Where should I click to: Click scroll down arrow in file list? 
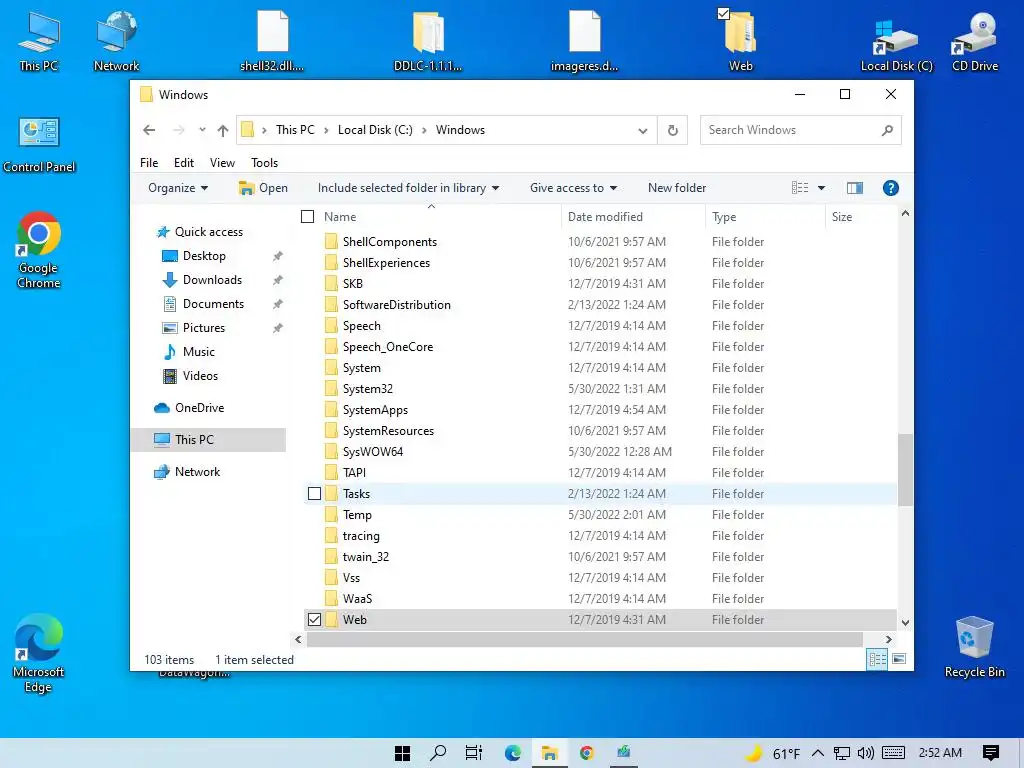pos(905,622)
